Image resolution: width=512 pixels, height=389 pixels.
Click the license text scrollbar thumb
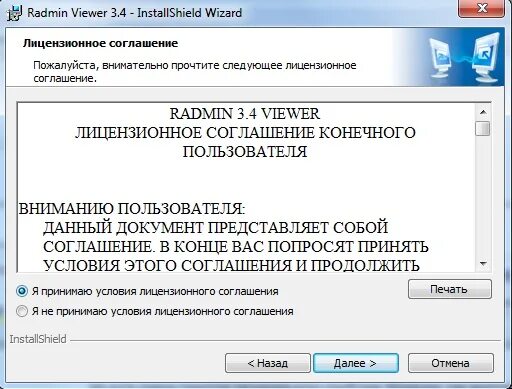(x=483, y=129)
